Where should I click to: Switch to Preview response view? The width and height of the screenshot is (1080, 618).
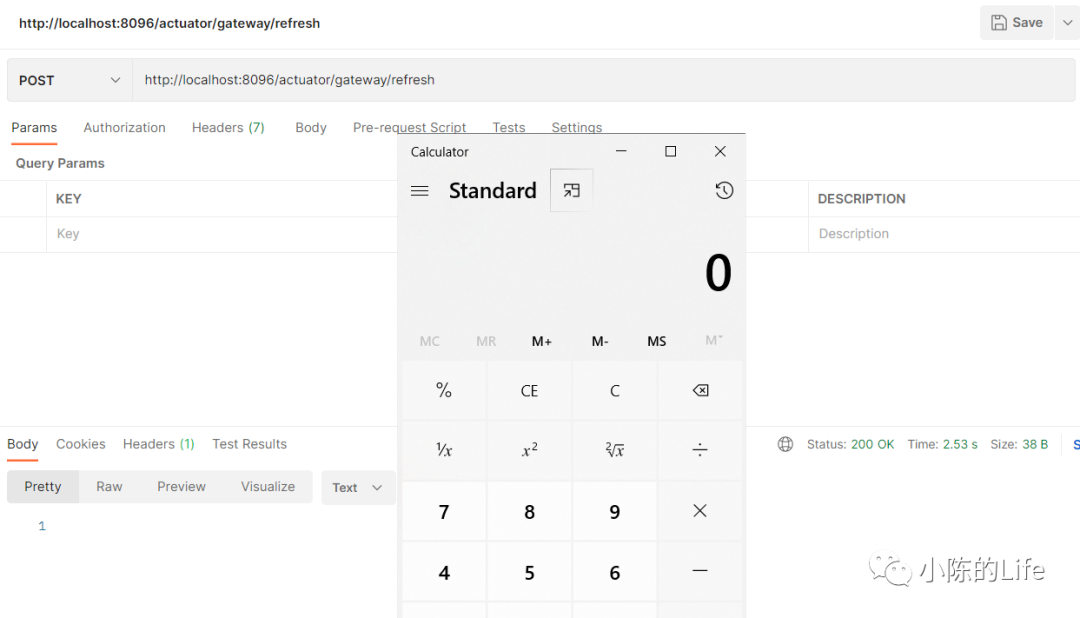tap(181, 487)
